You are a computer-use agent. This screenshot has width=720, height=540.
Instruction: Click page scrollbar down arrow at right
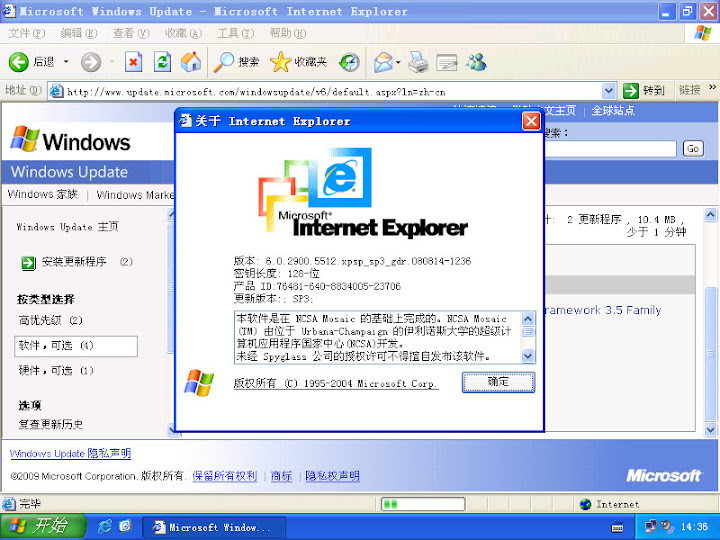click(710, 430)
